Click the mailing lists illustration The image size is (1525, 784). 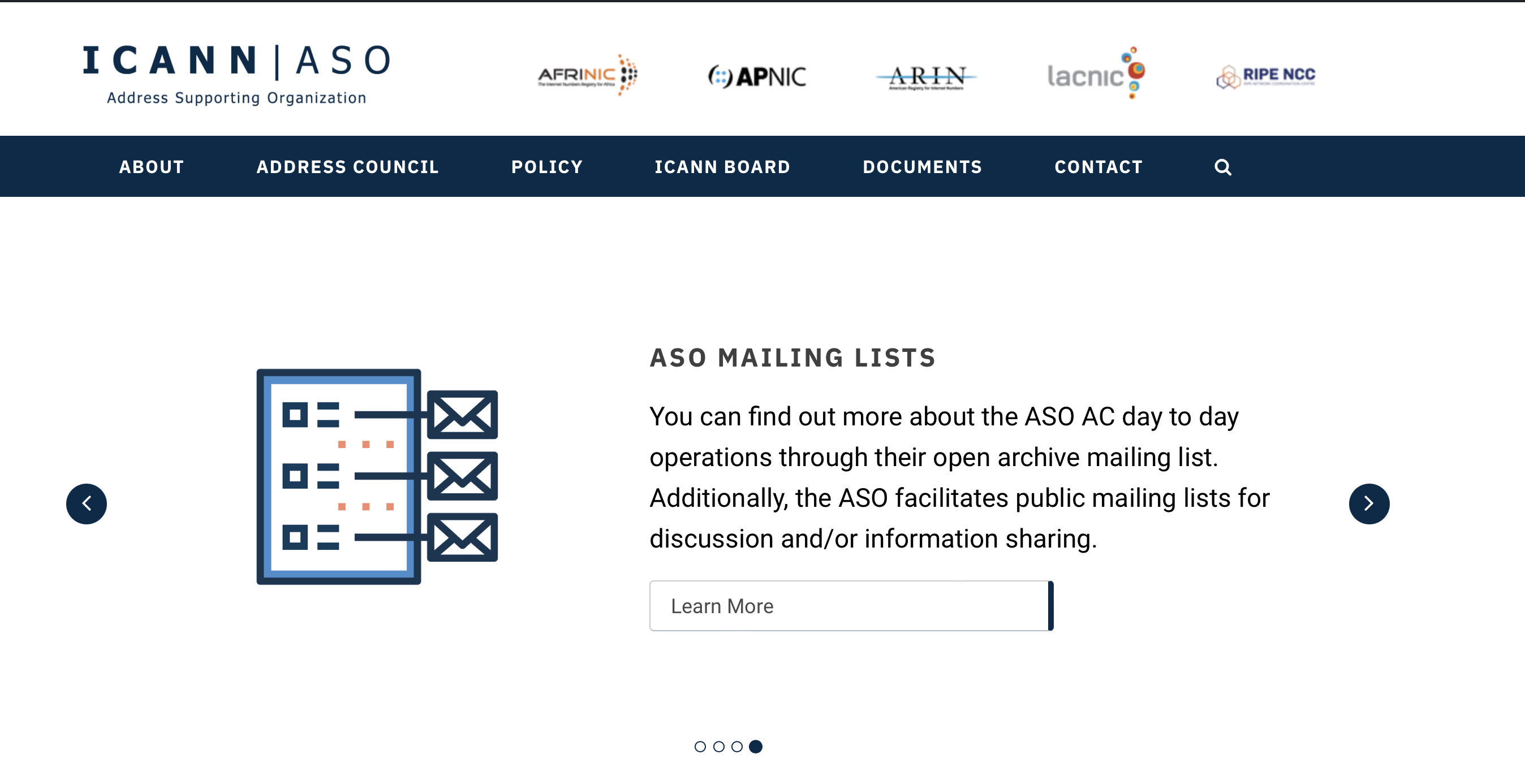click(x=377, y=477)
